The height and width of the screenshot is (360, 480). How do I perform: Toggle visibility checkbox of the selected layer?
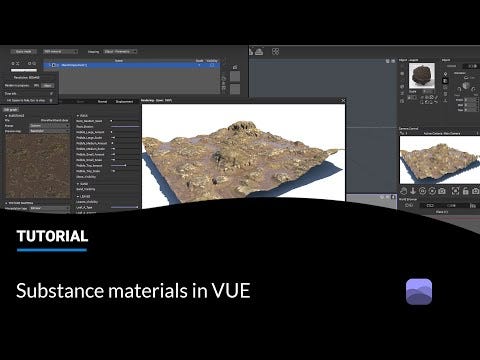pos(212,65)
